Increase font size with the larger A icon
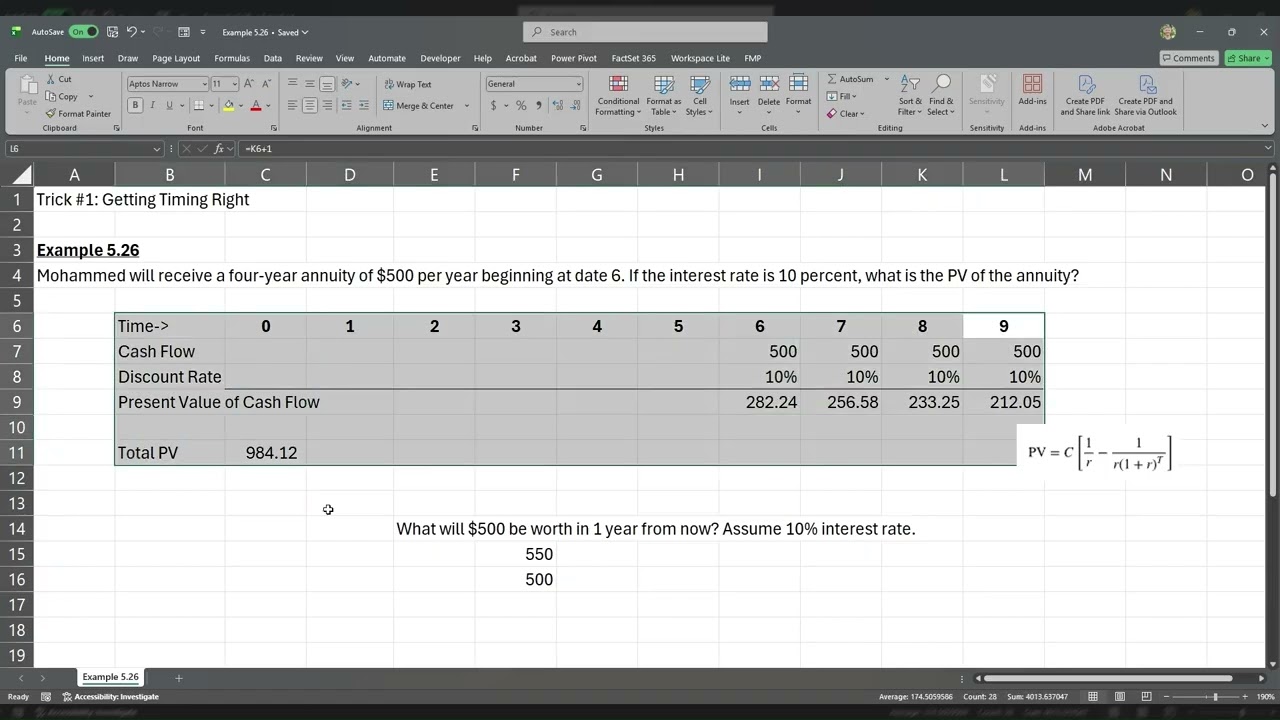 click(249, 84)
